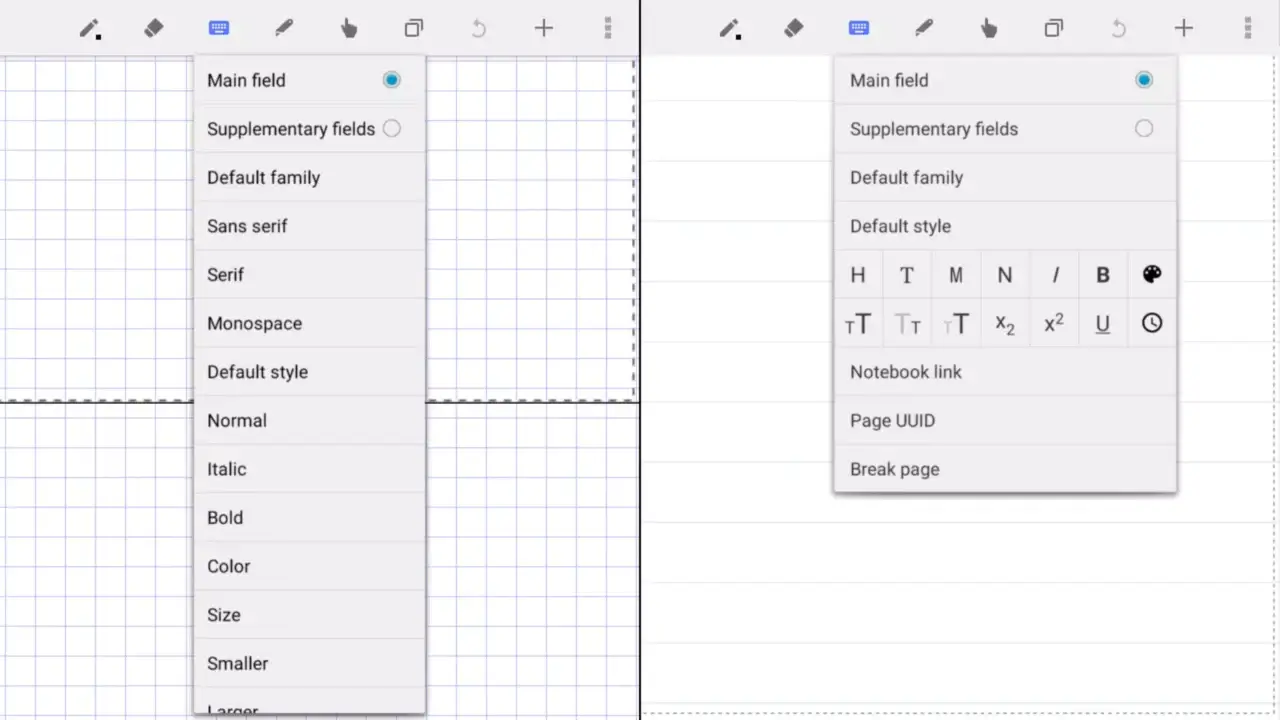The height and width of the screenshot is (720, 1280).
Task: Click the Undo icon
Action: pyautogui.click(x=479, y=29)
